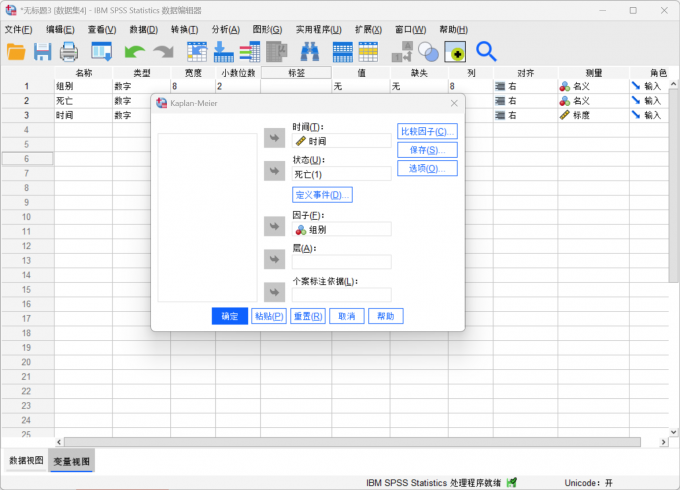Select the 因子 field containing 组别
The image size is (680, 490).
342,229
